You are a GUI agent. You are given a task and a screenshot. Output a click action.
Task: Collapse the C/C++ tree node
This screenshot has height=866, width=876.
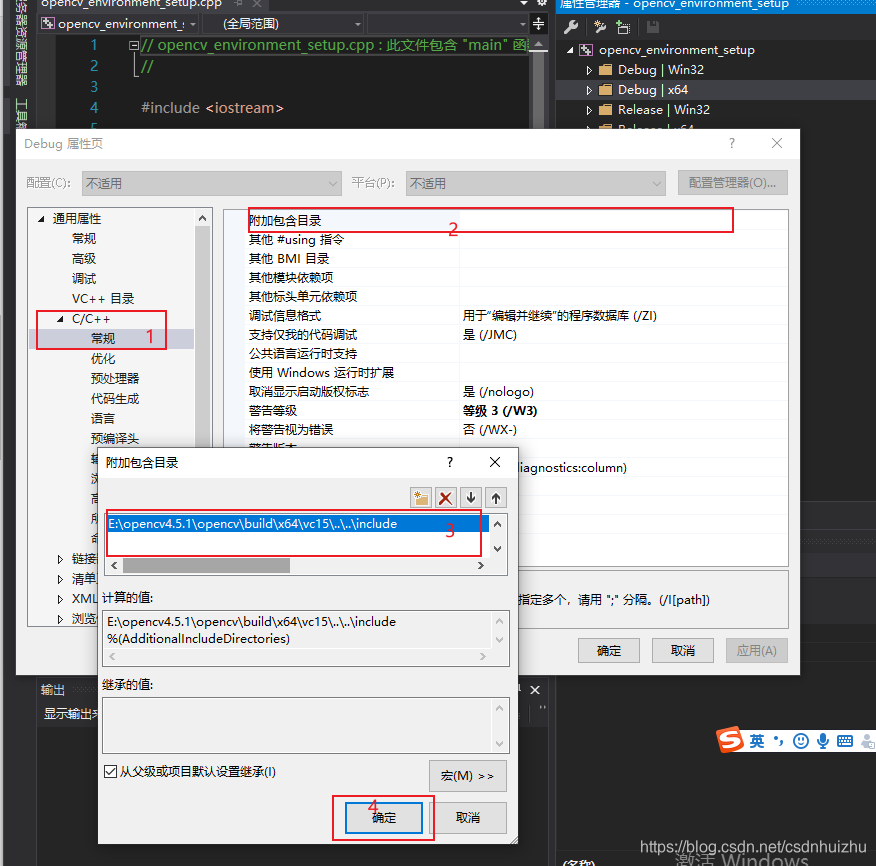60,319
